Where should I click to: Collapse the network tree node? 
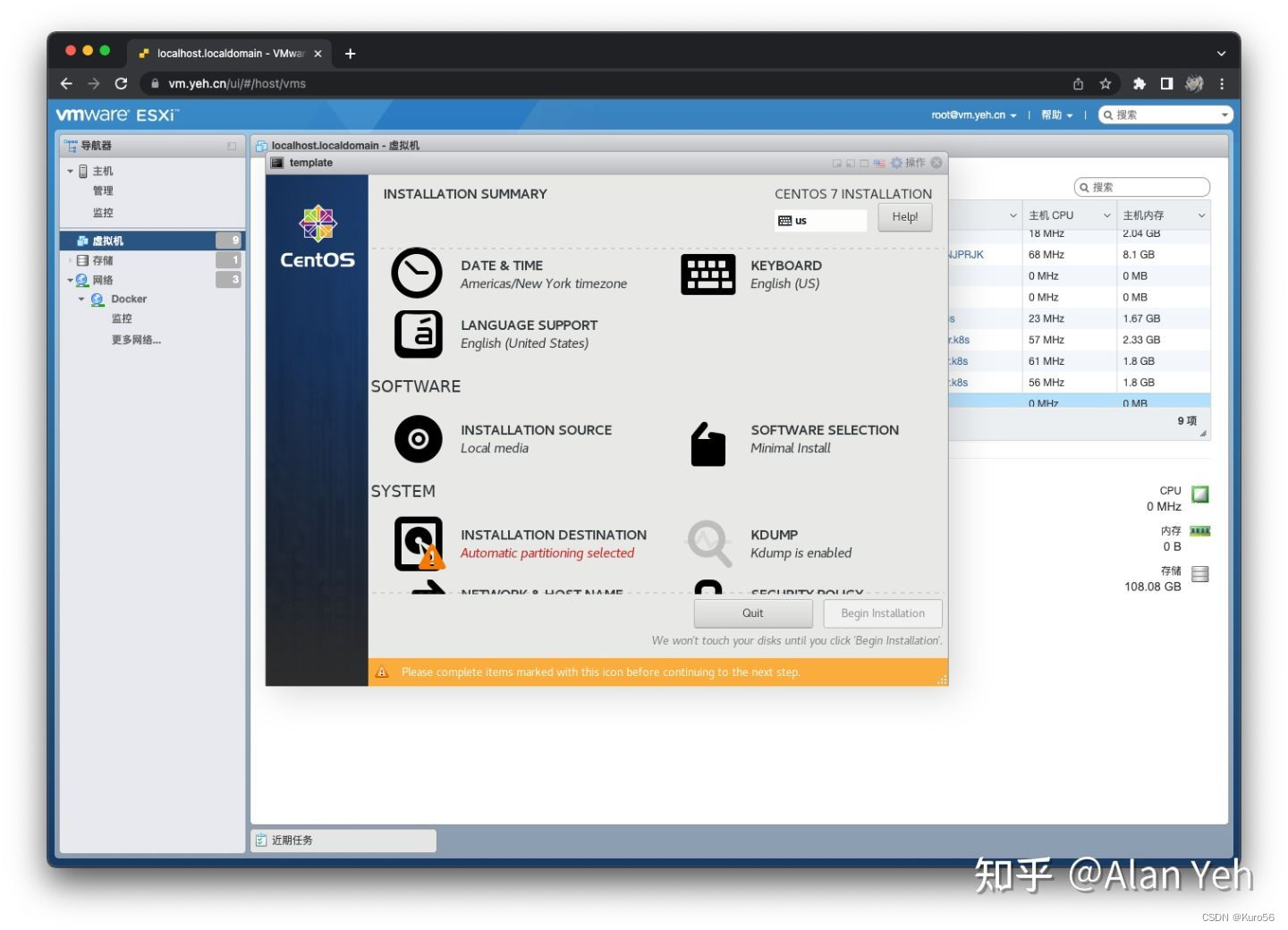tap(71, 280)
